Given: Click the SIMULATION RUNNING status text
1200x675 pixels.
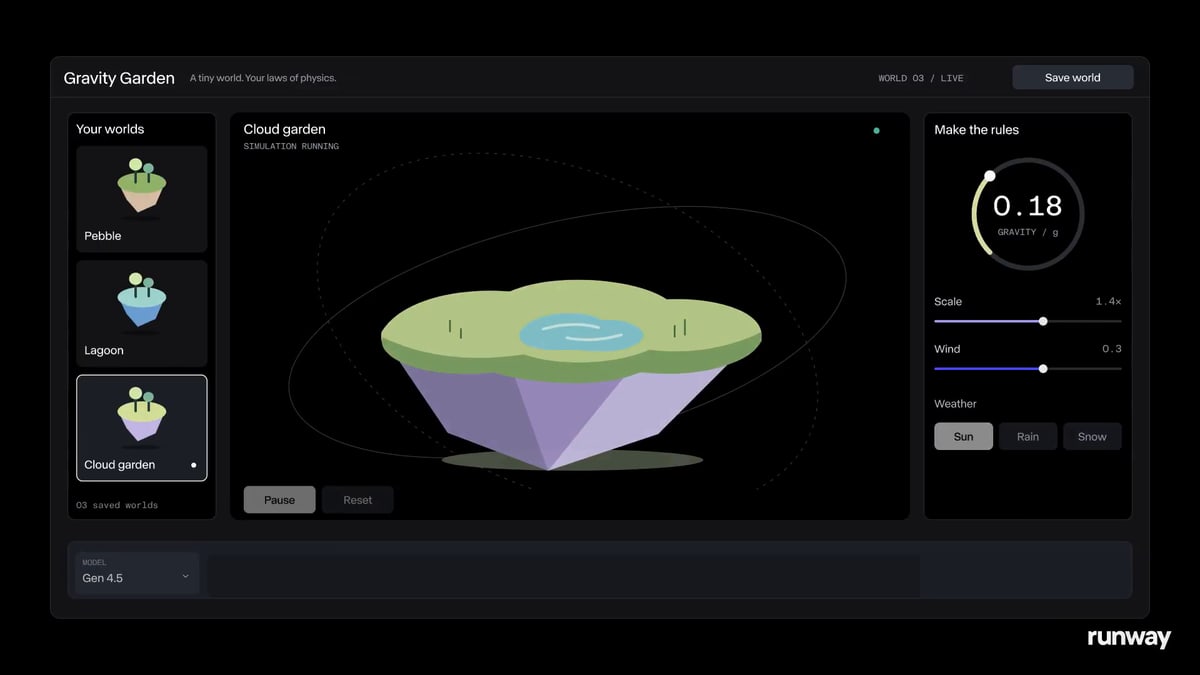Looking at the screenshot, I should (291, 147).
